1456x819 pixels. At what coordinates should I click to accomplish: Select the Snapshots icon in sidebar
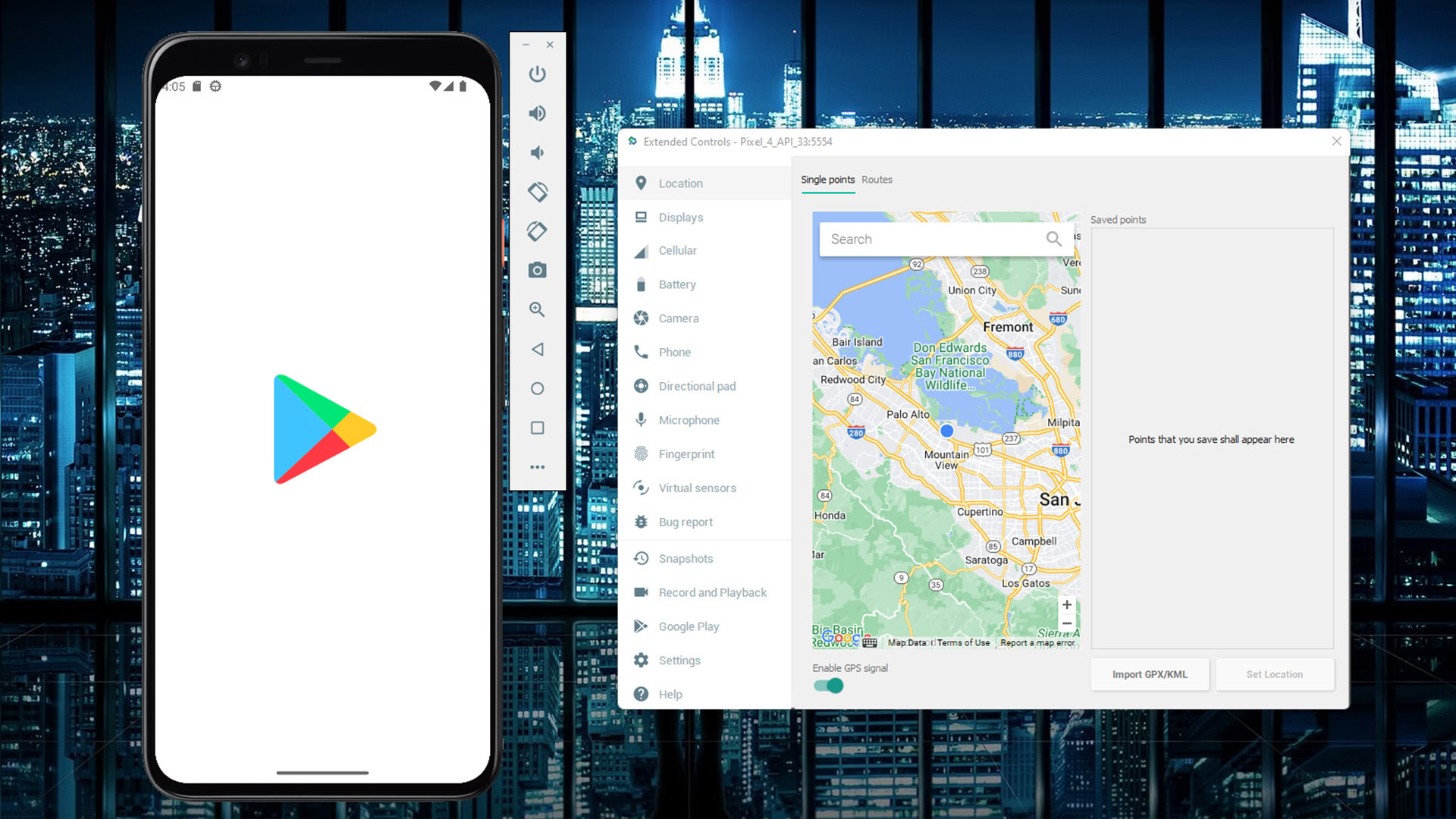coord(642,557)
